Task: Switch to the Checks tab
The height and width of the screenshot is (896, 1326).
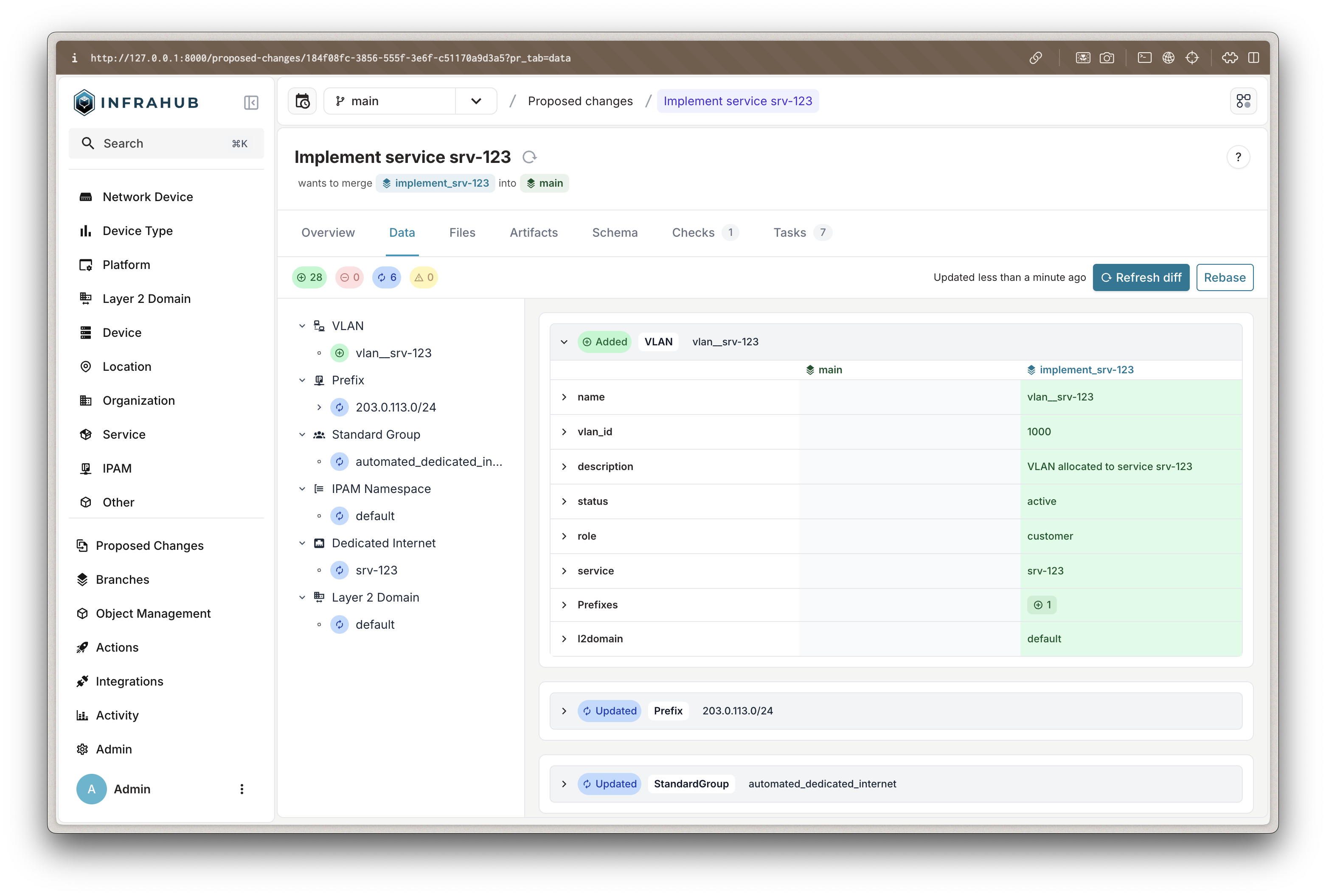Action: [x=693, y=233]
